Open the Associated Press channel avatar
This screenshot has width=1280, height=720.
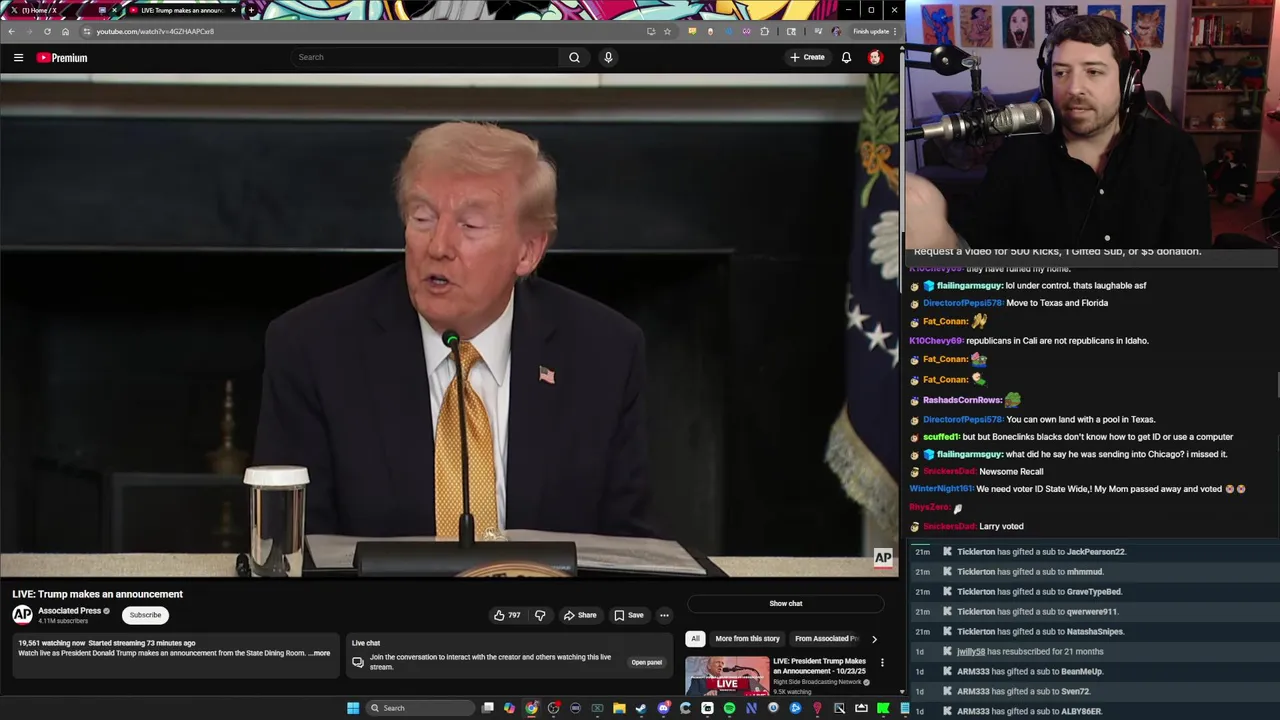(22, 615)
